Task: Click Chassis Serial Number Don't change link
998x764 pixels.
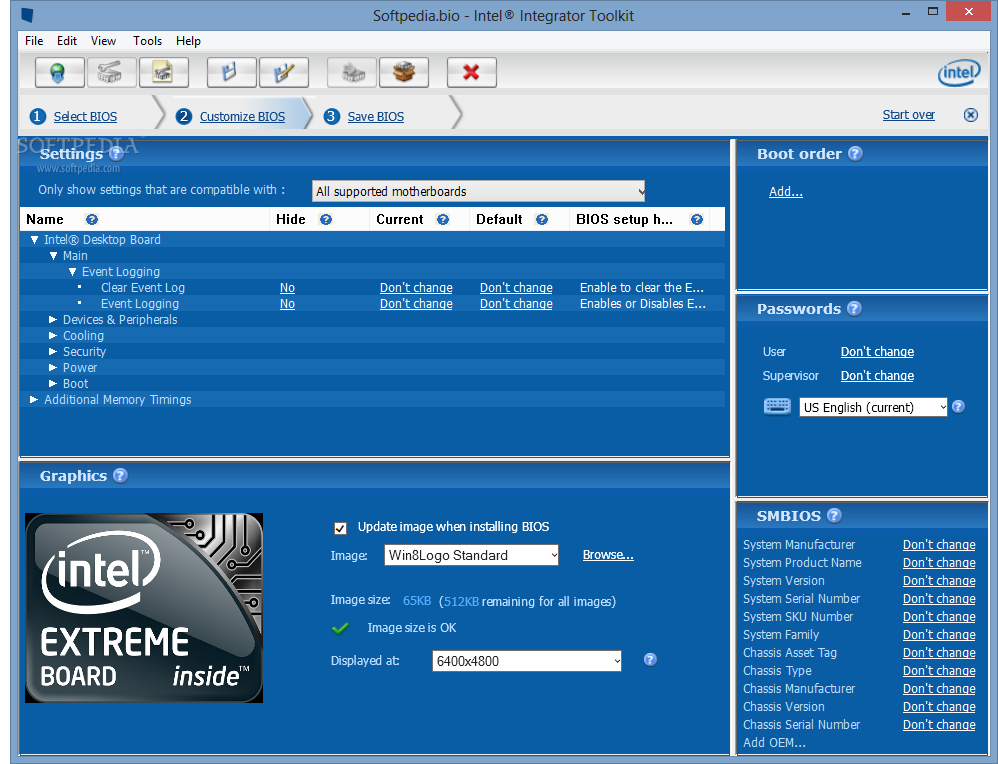Action: 939,725
